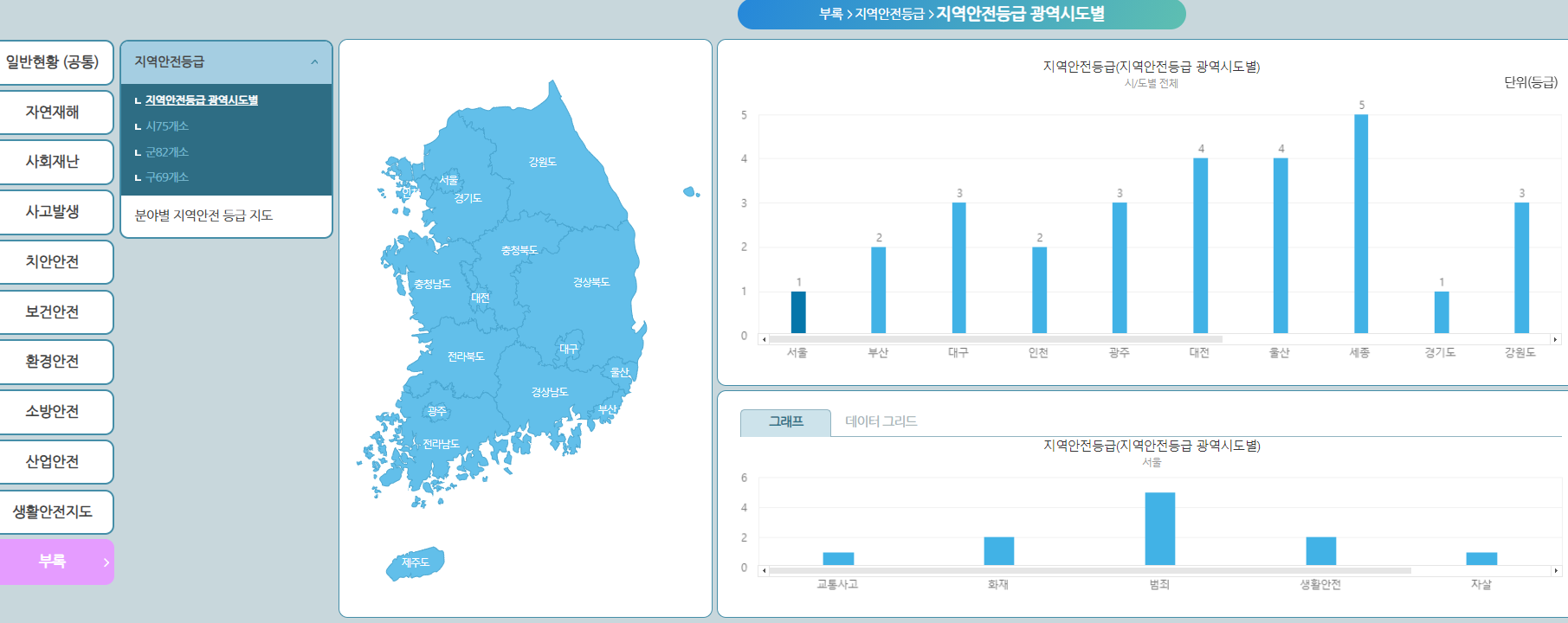
Task: Open the 부록 menu arrow
Action: (x=106, y=562)
